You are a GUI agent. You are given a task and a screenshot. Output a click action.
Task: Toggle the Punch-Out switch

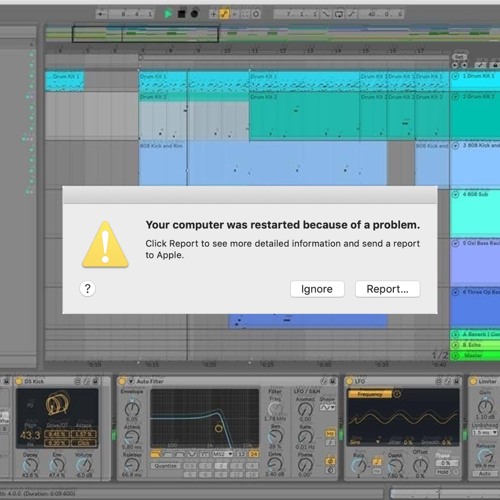[352, 14]
